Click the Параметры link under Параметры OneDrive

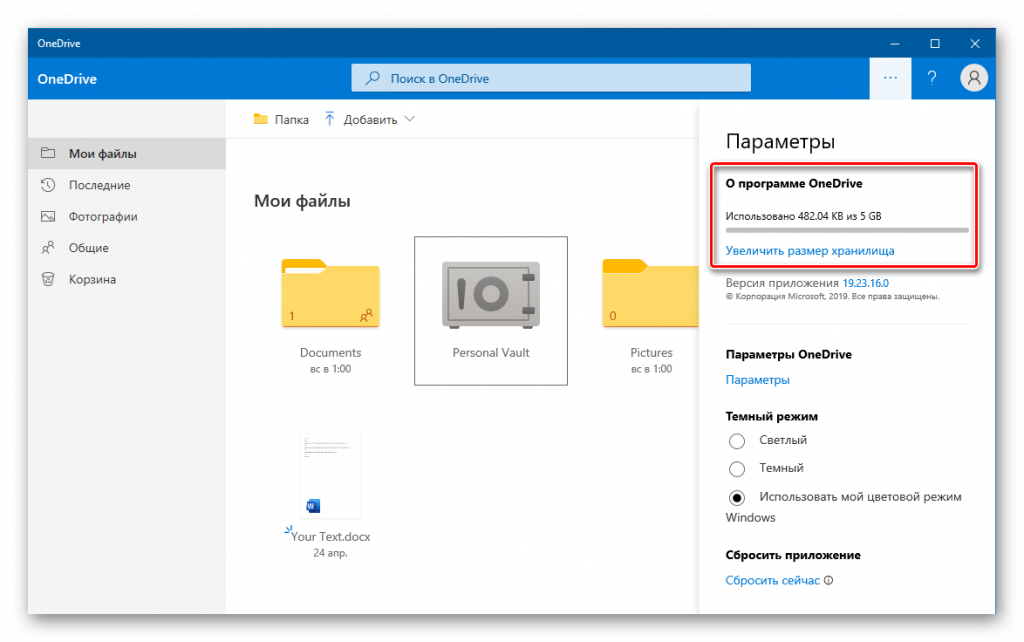(x=757, y=380)
